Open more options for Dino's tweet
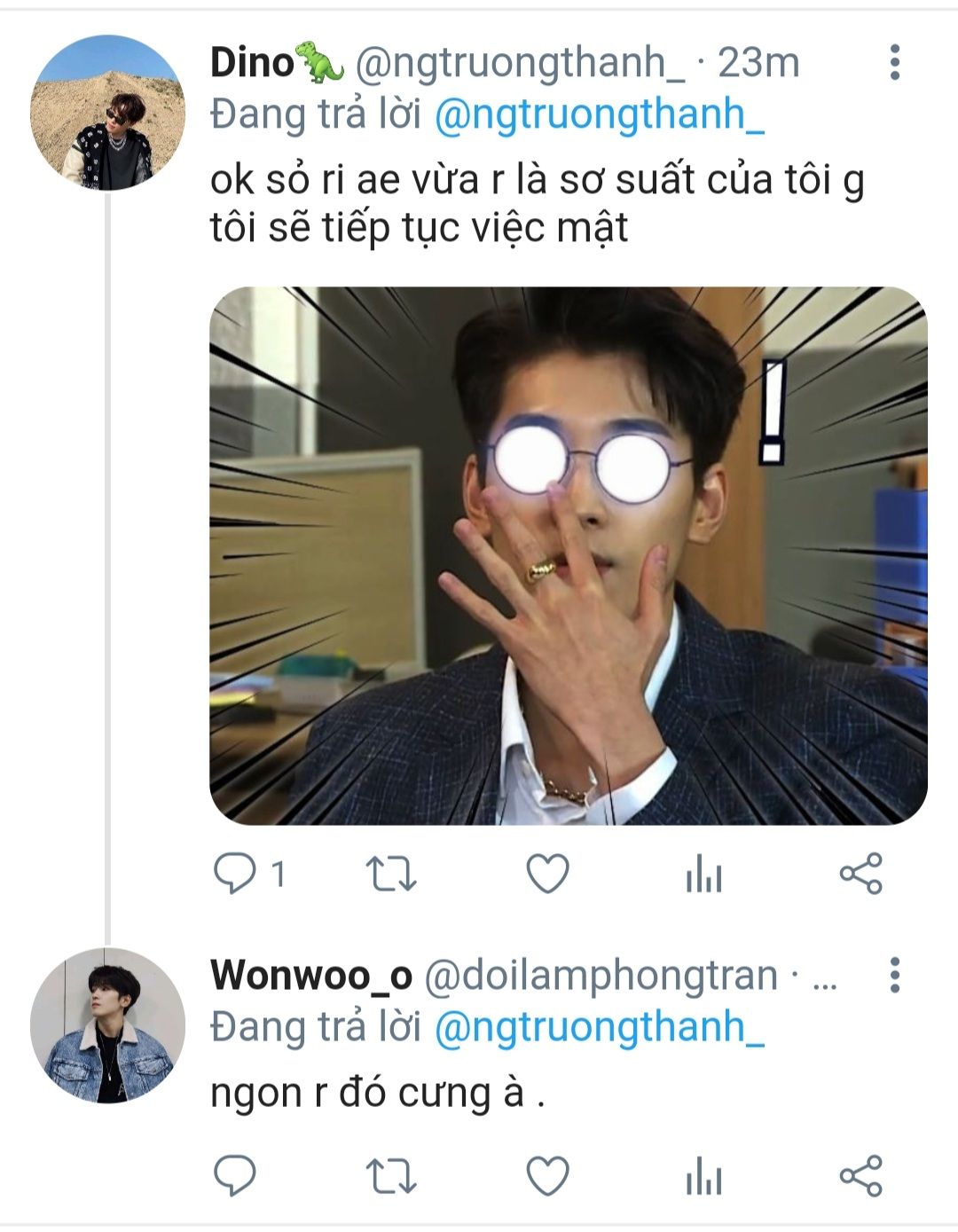Viewport: 958px width, 1232px height. click(x=895, y=62)
